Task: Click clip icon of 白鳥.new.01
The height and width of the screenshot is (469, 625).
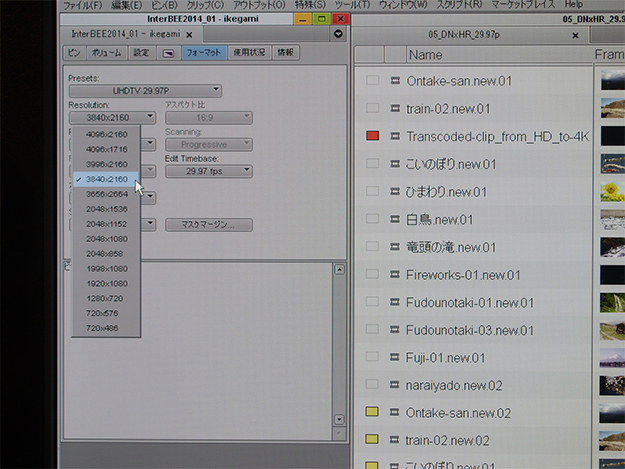Action: click(395, 219)
